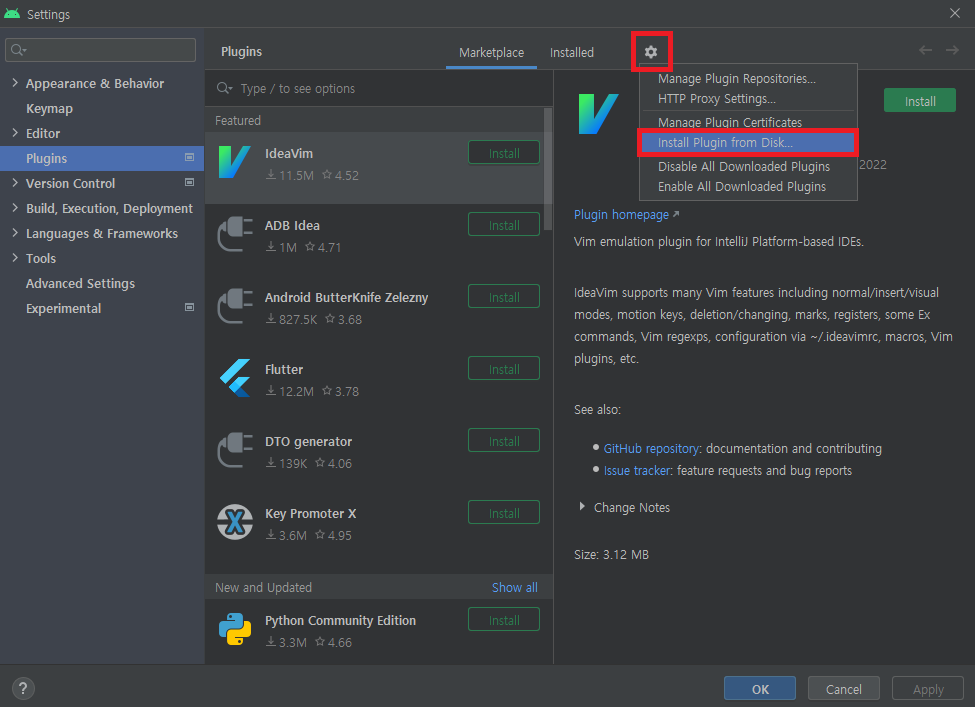Expand the Editor settings node

coord(15,132)
